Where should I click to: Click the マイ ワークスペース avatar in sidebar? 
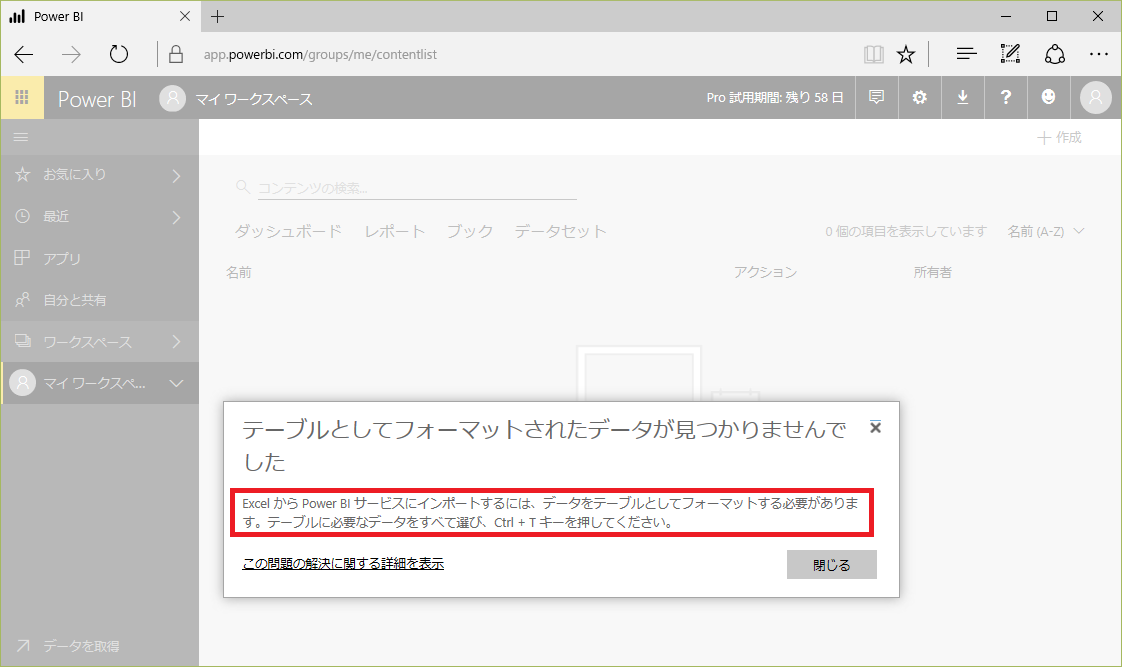(23, 383)
